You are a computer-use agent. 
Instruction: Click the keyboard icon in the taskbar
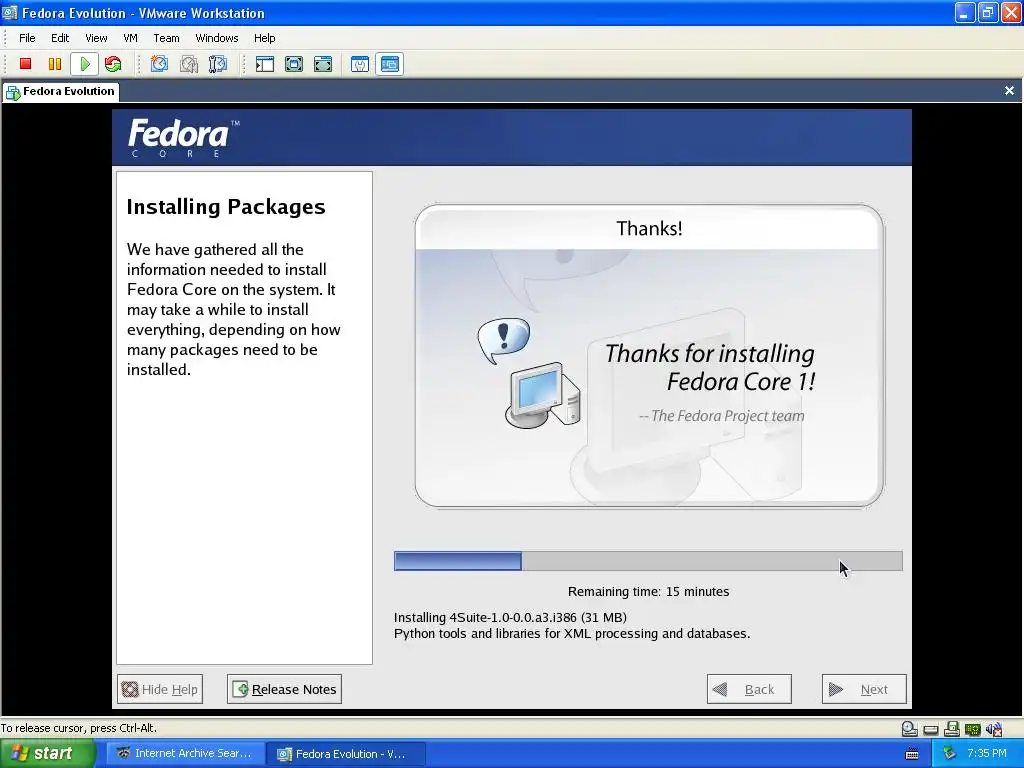point(912,754)
